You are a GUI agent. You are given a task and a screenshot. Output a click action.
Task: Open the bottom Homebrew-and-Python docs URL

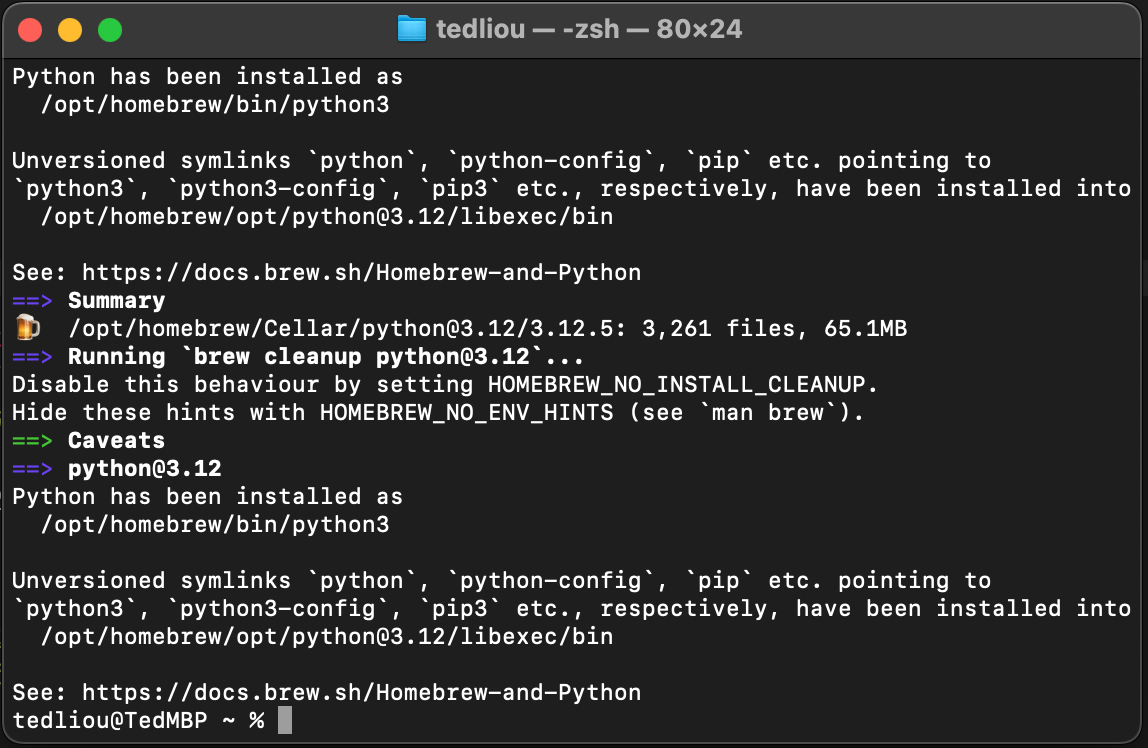[361, 692]
